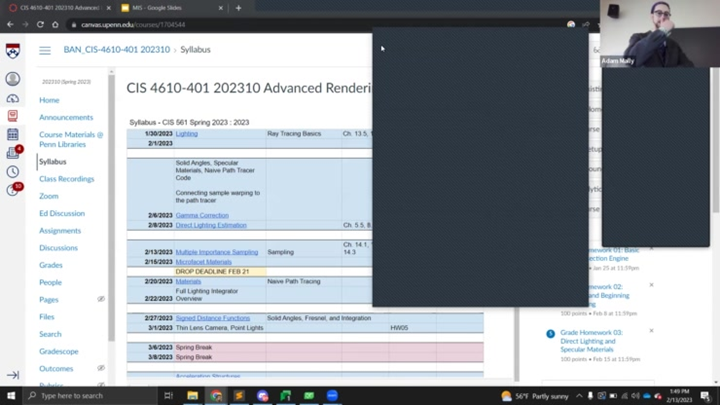Toggle the hamburger course menu button
Screen dimensions: 720x405
[x=45, y=50]
